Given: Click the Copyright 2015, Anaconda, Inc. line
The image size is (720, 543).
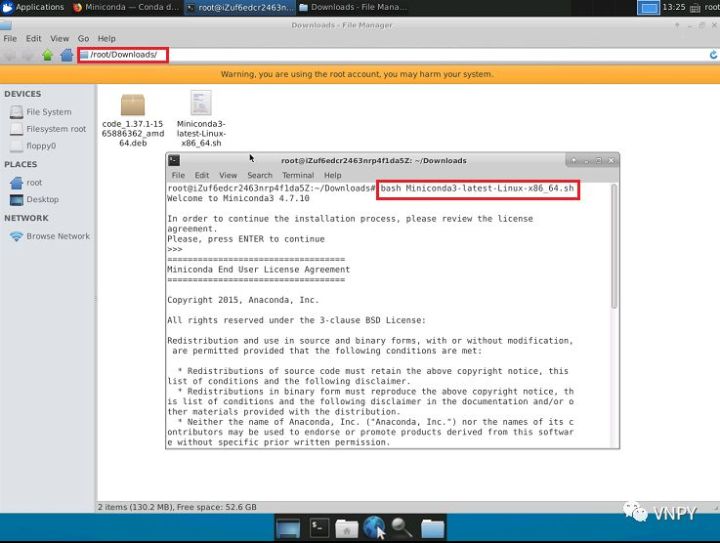Looking at the screenshot, I should [243, 300].
